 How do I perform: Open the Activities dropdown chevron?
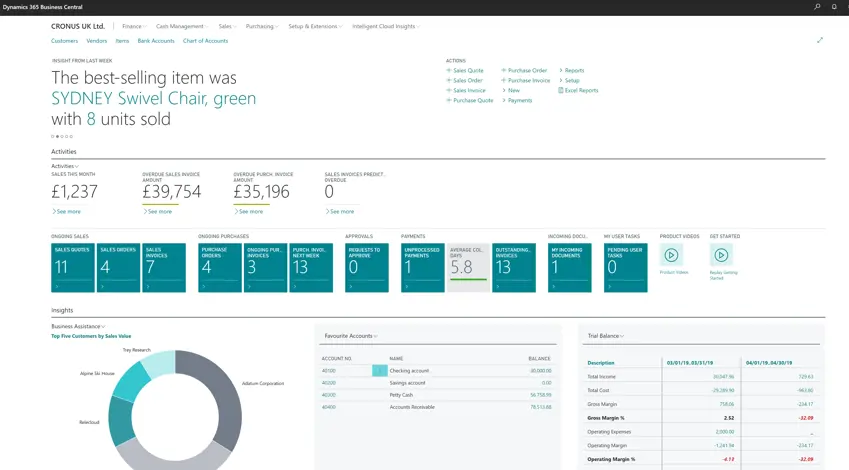tap(77, 166)
